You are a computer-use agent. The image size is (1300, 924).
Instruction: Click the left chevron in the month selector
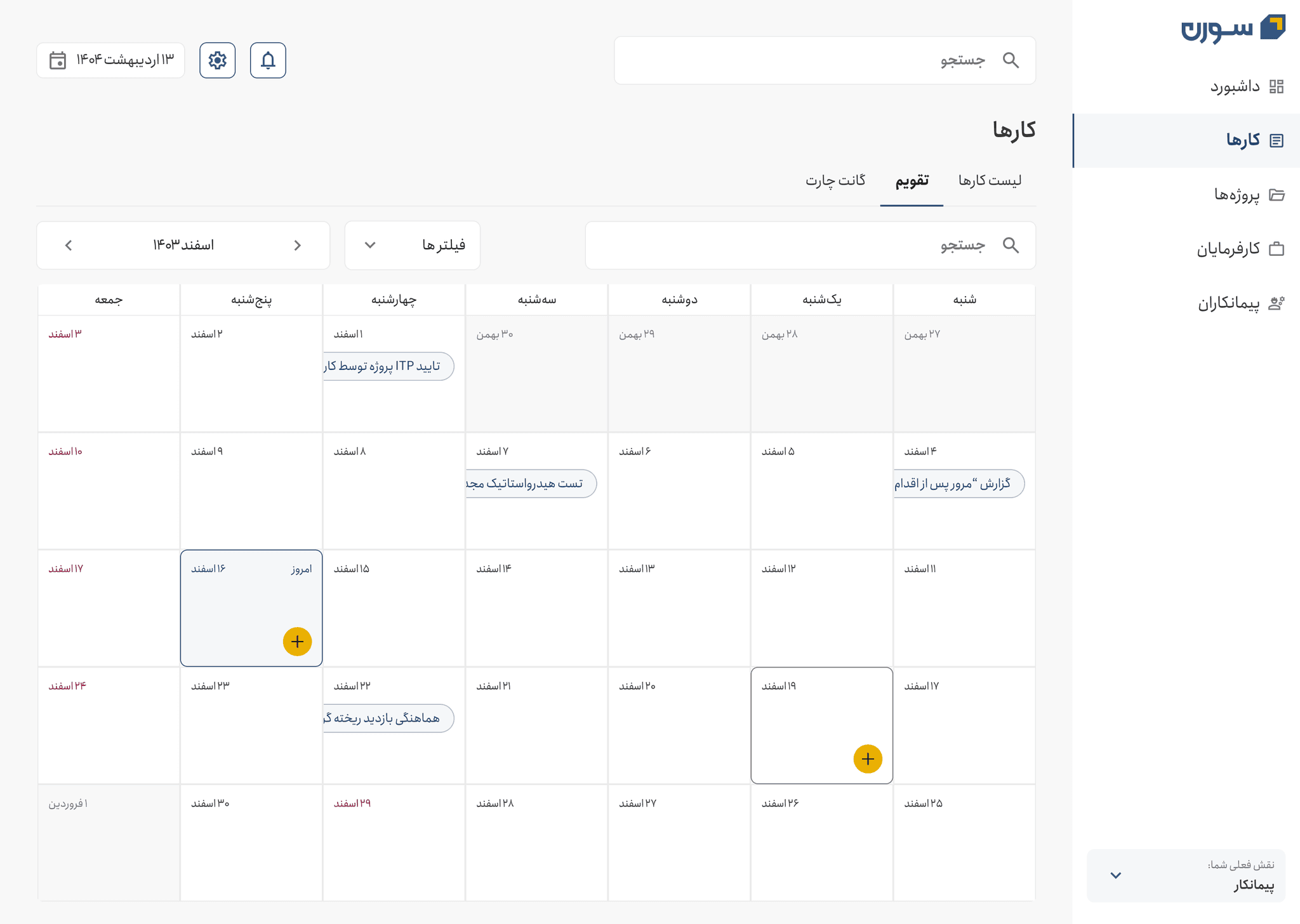tap(69, 245)
